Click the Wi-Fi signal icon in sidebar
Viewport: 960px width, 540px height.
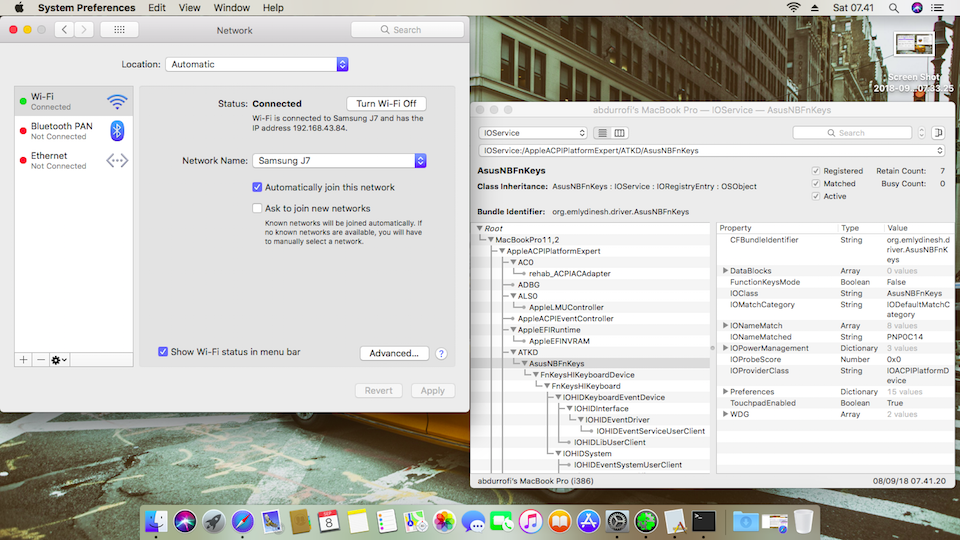click(117, 101)
